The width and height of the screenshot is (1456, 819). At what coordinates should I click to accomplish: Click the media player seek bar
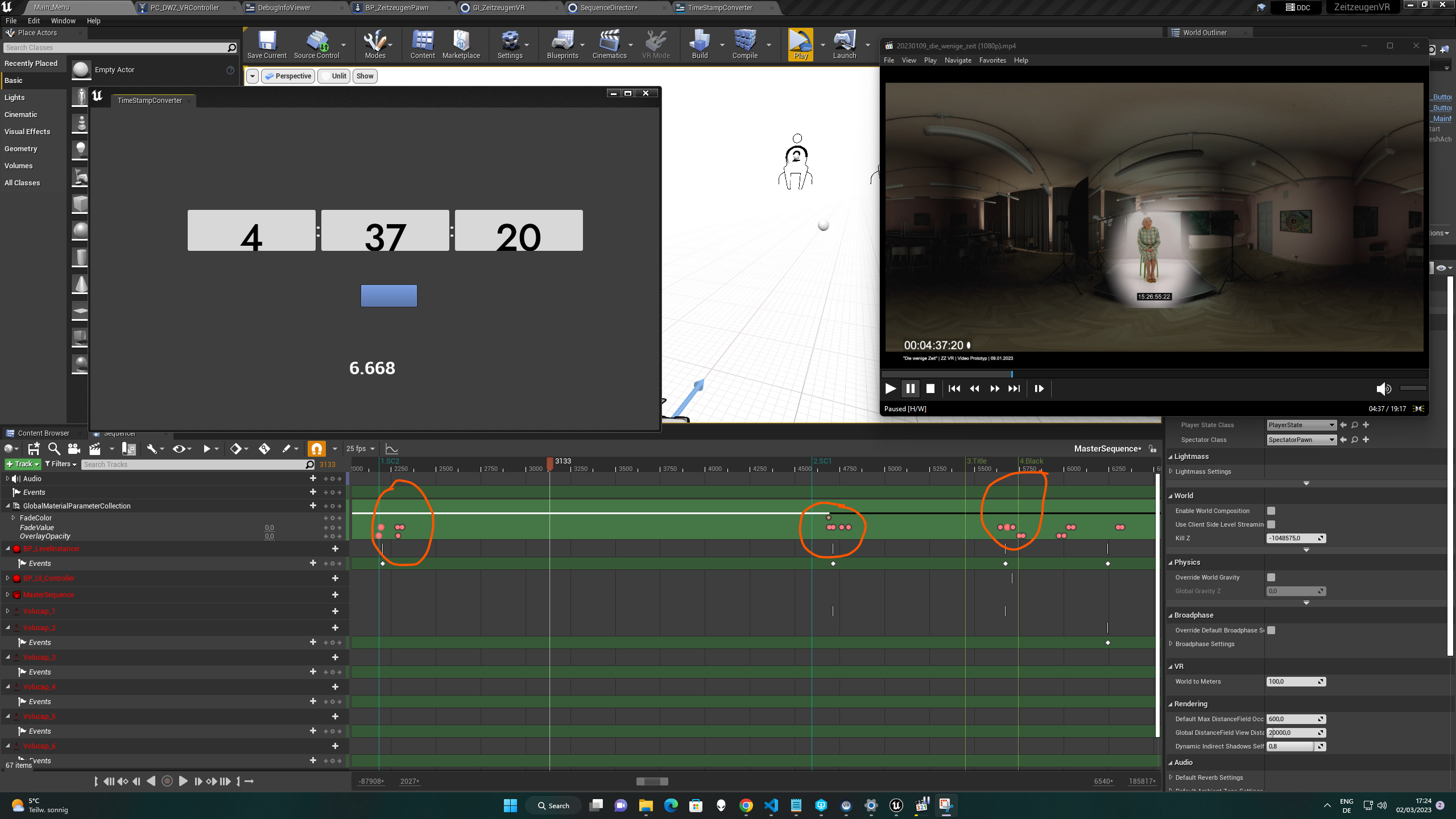(1155, 374)
